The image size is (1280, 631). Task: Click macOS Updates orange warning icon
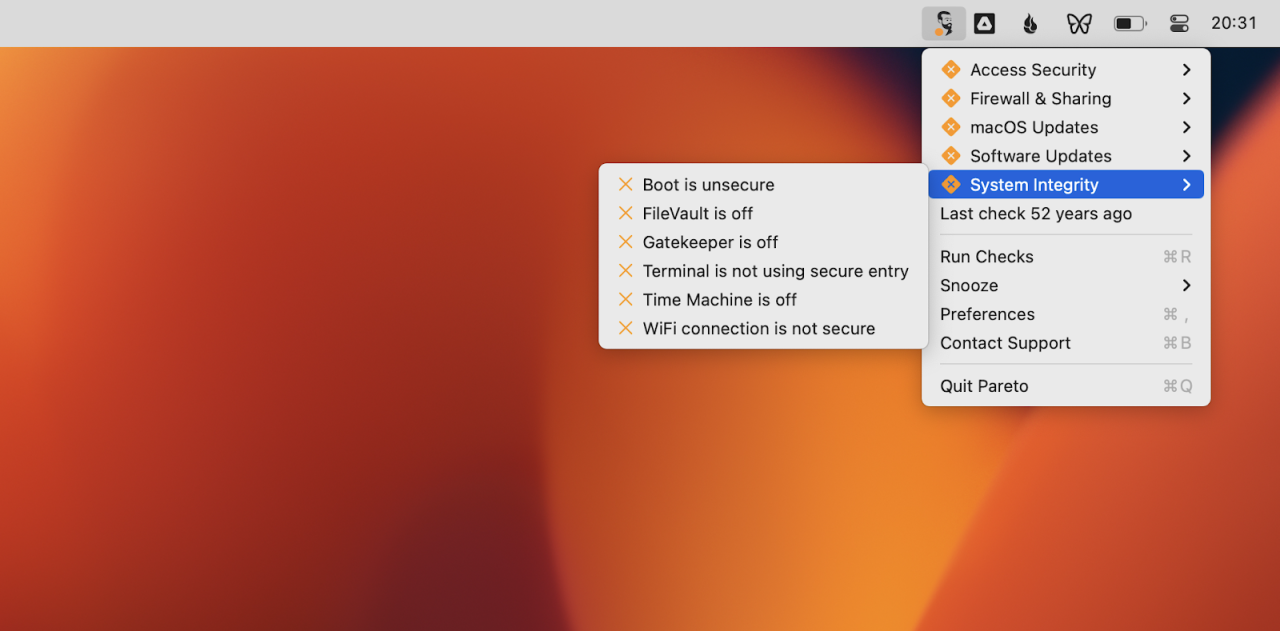point(951,127)
